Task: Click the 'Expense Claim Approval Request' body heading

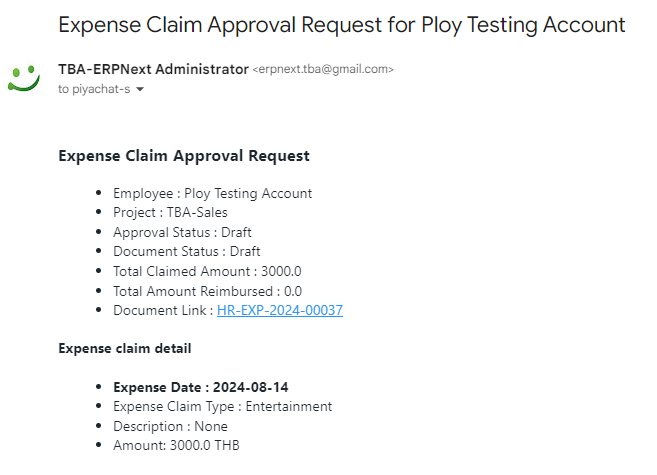Action: (184, 156)
